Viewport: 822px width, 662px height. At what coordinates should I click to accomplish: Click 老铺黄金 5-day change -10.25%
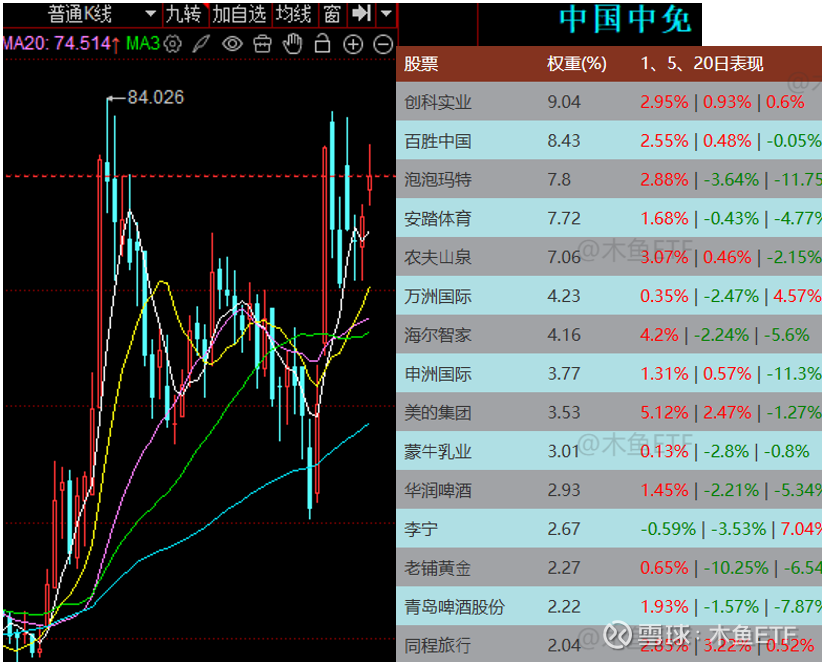click(736, 567)
